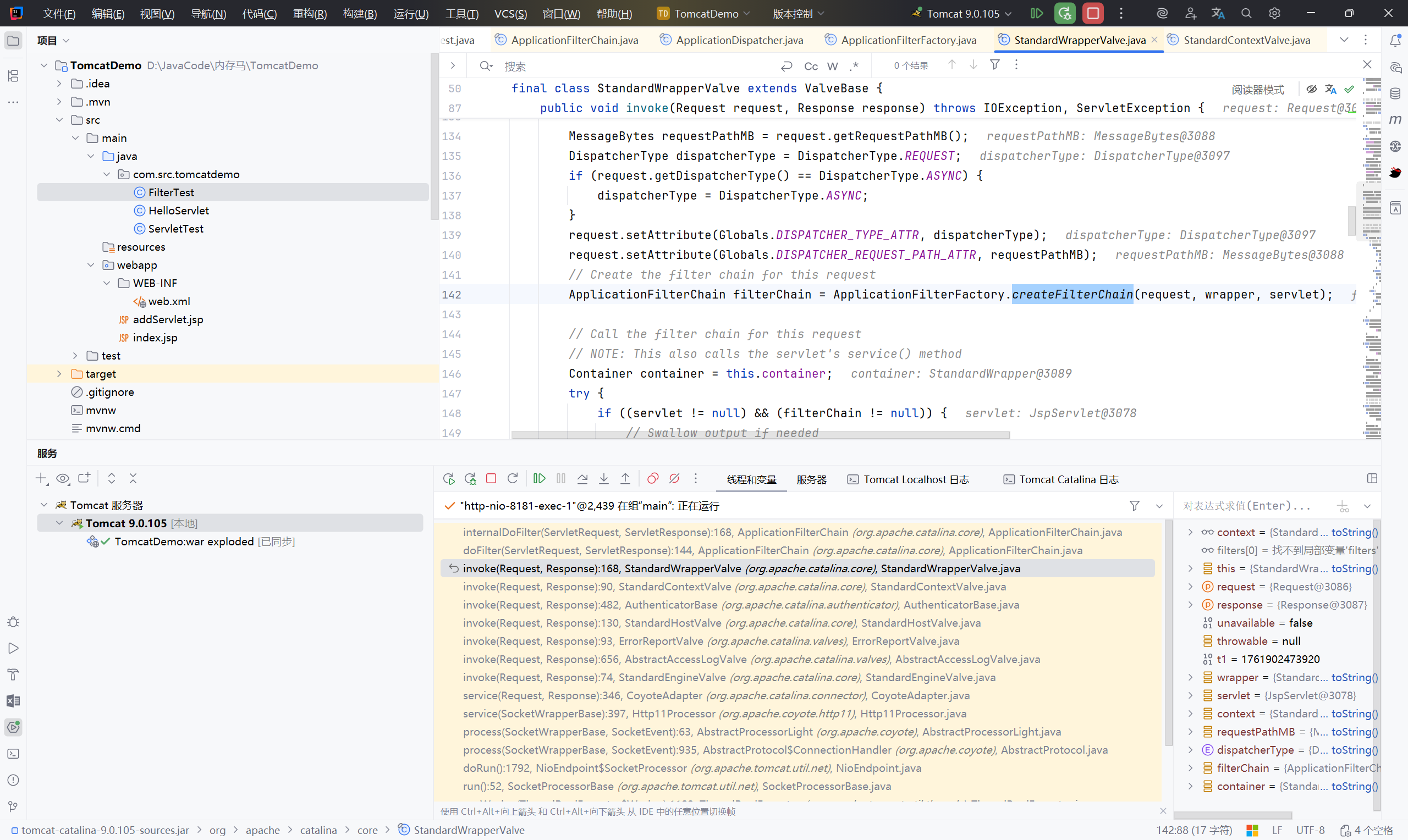1408x840 pixels.
Task: Click toString() link for requestPathMB variable
Action: (1354, 732)
